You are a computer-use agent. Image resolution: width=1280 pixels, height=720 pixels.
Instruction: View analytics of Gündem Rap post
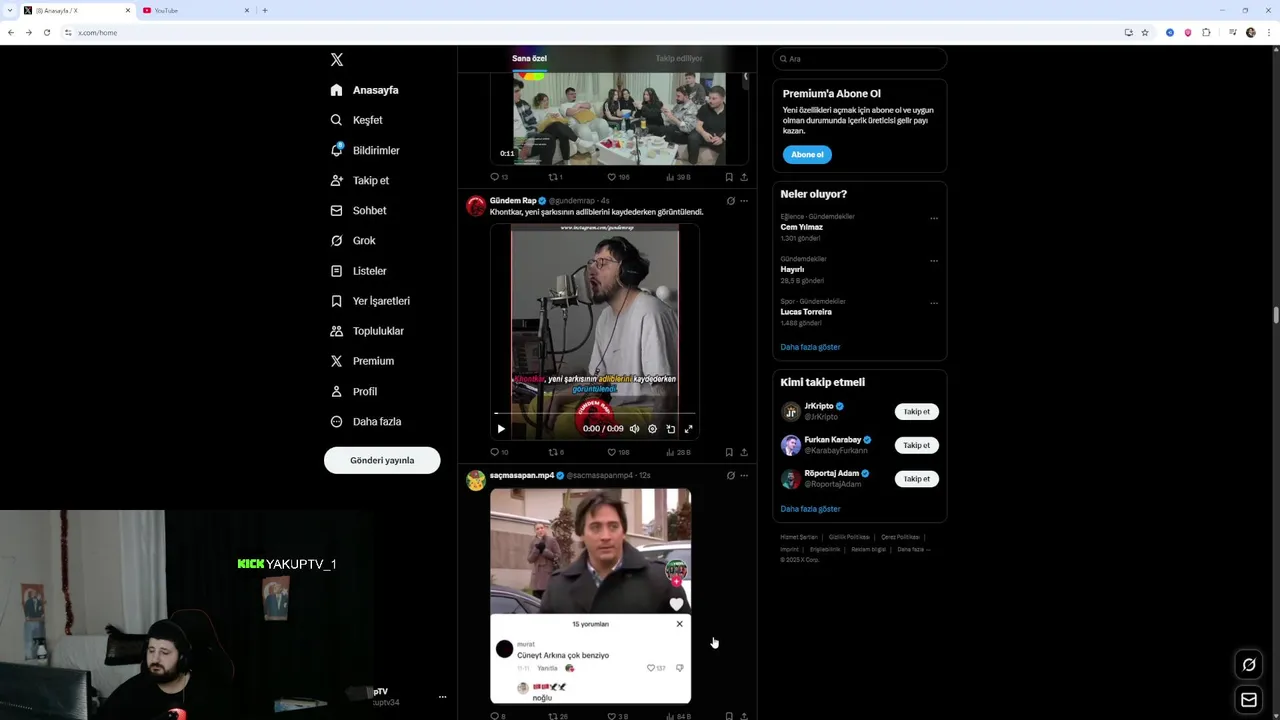coord(677,452)
